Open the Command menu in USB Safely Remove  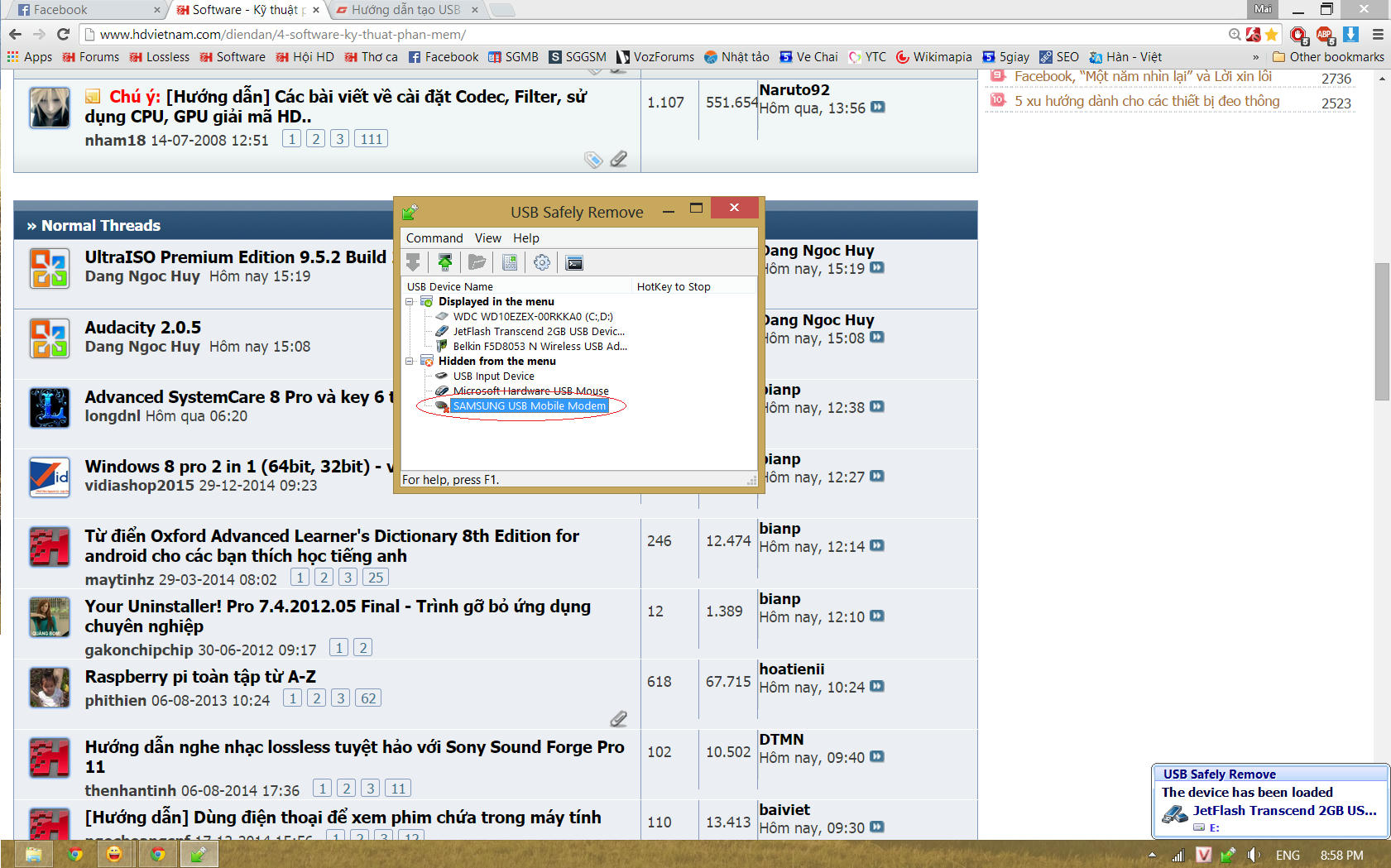pos(434,238)
